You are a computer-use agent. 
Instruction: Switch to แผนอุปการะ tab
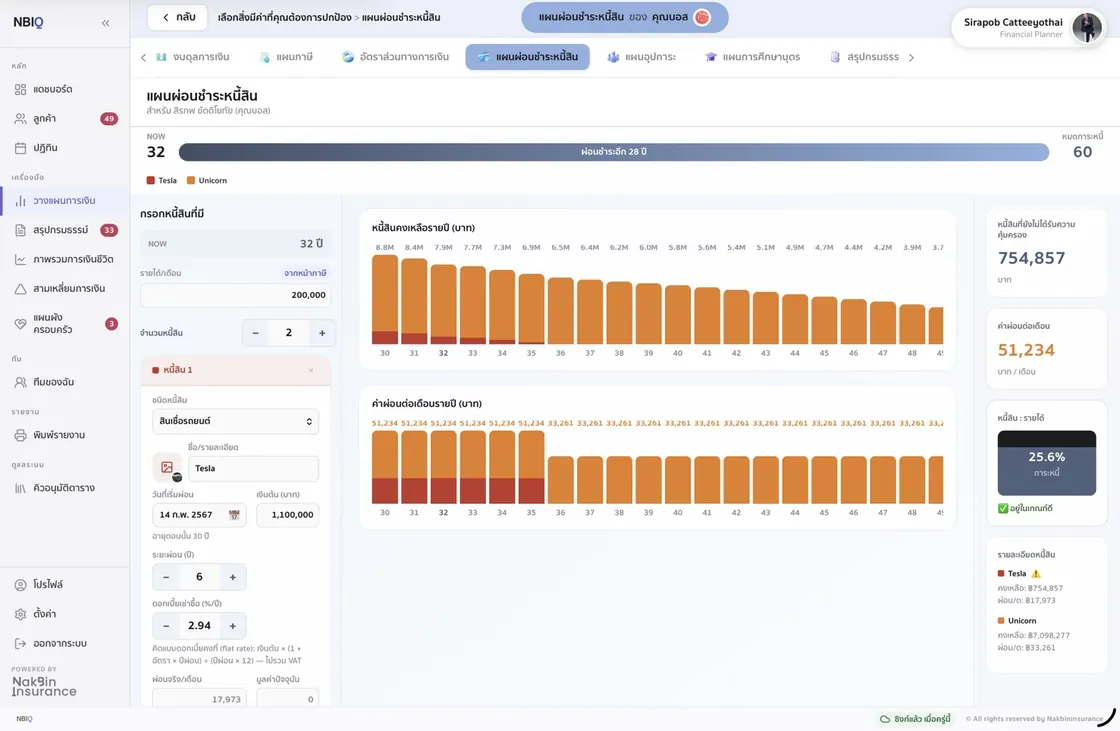(x=641, y=57)
